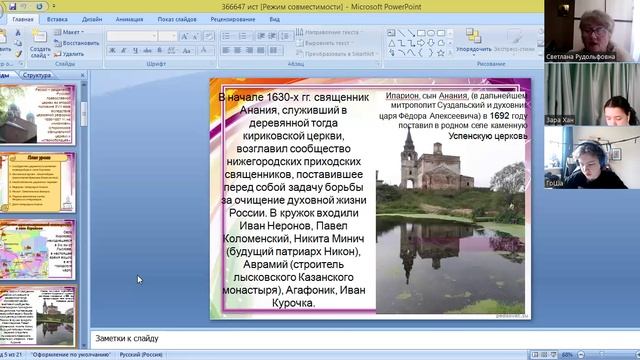Switch to Структура outline pane tab
This screenshot has width=640, height=360.
tap(37, 75)
